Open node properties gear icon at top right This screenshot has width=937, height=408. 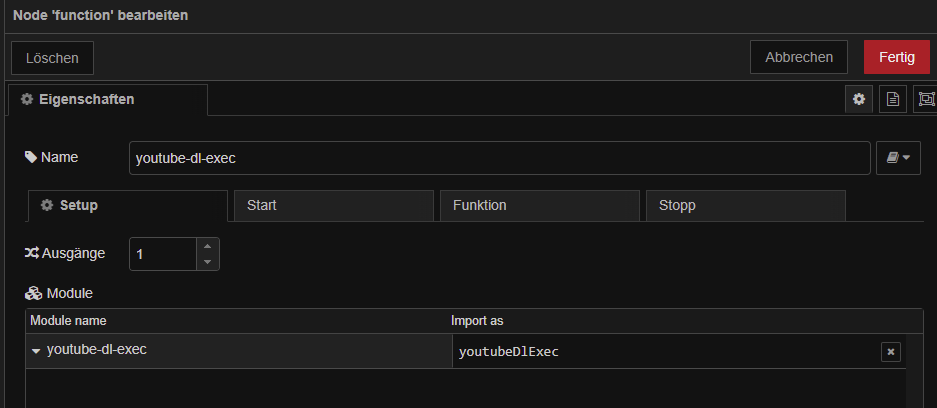tap(859, 99)
